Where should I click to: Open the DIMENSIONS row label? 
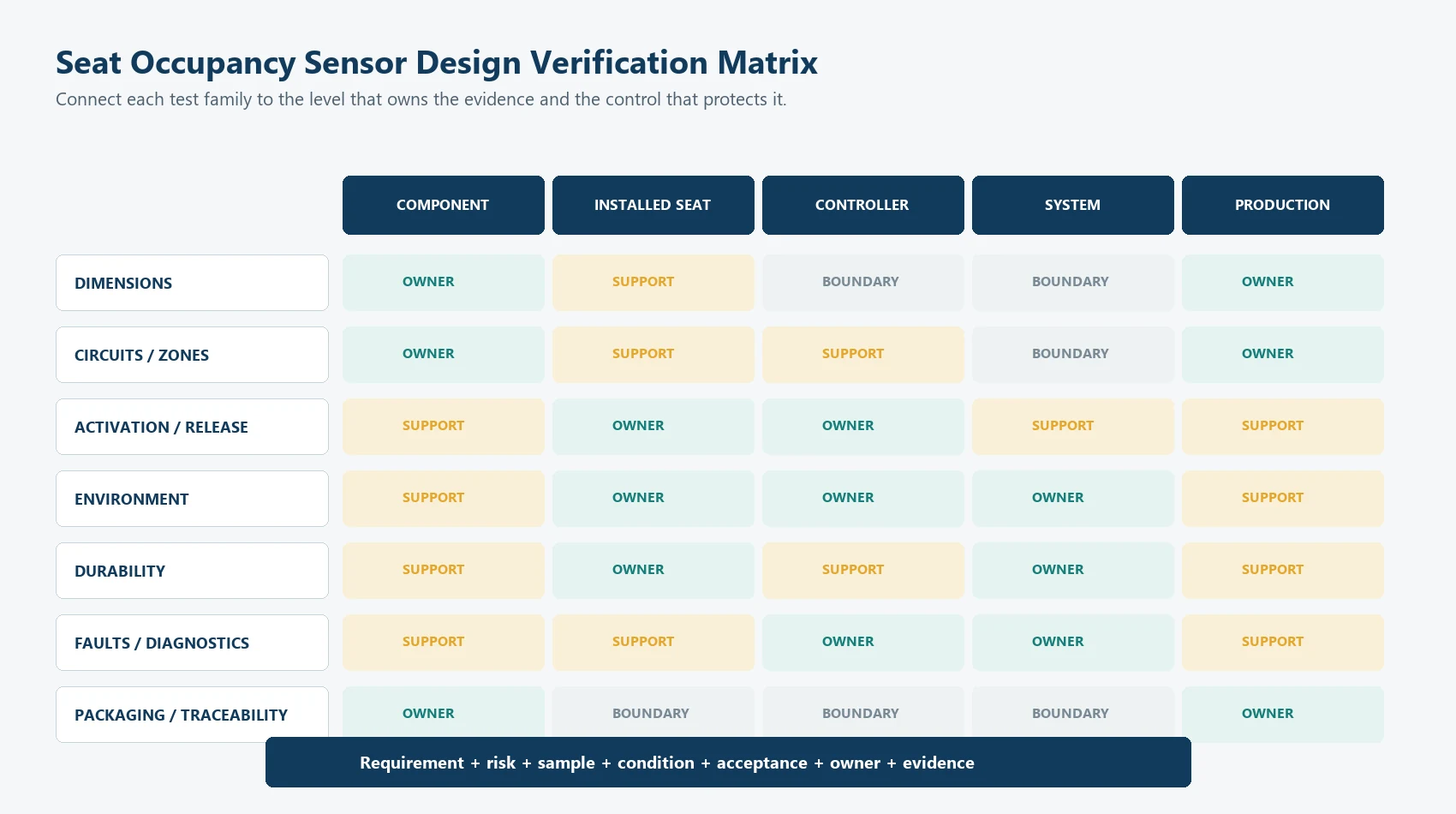(x=192, y=283)
